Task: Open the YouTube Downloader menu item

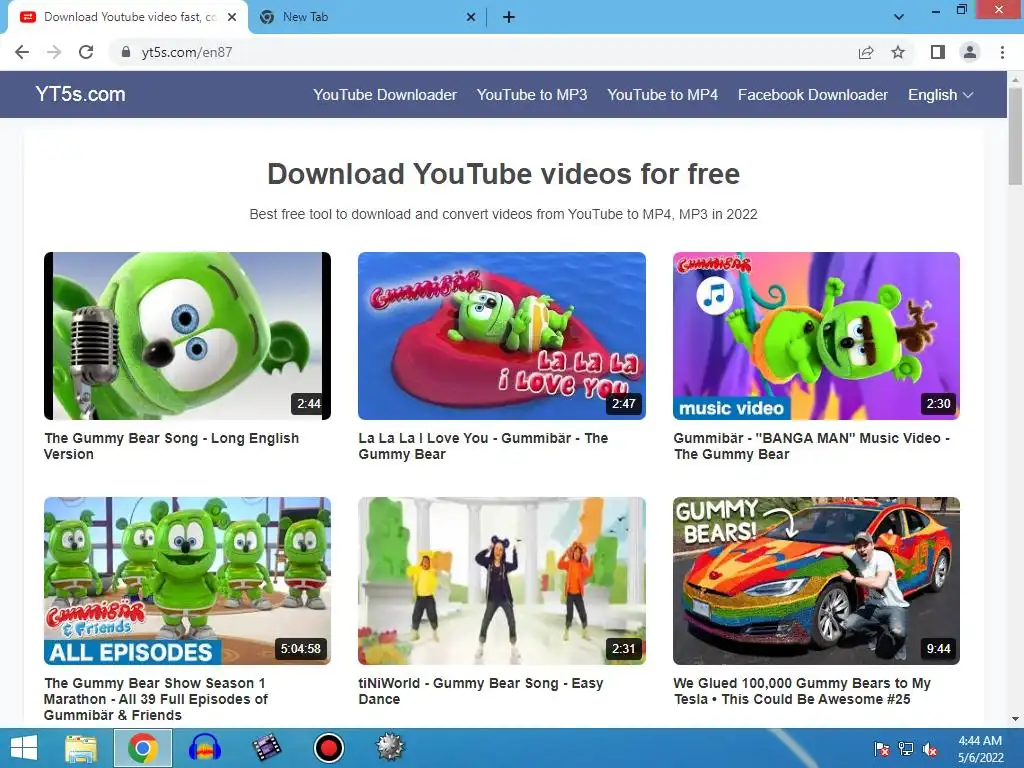Action: (x=385, y=95)
